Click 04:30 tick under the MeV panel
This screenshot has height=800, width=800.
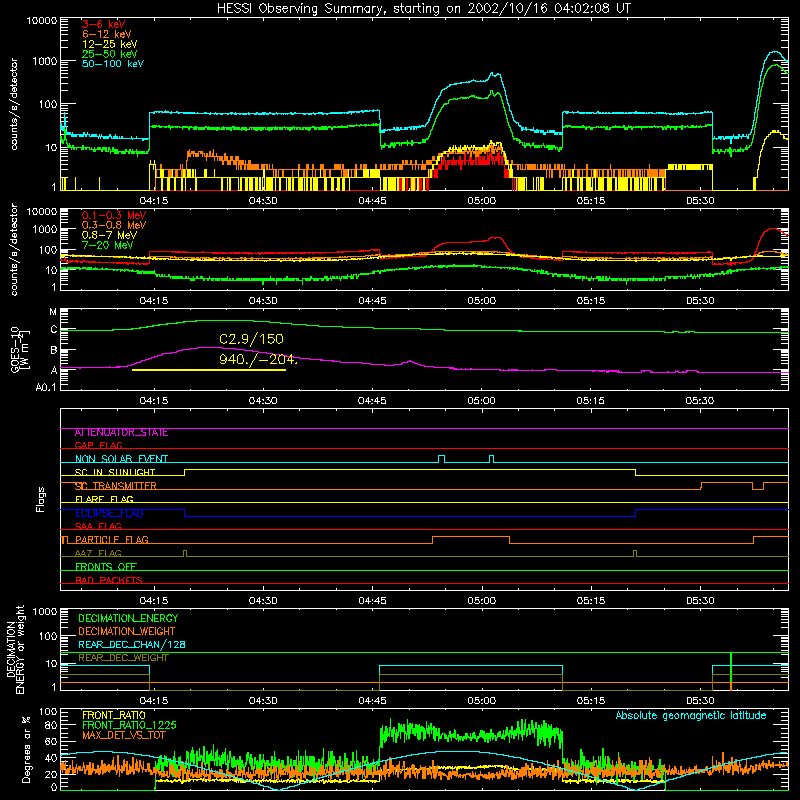(x=263, y=301)
